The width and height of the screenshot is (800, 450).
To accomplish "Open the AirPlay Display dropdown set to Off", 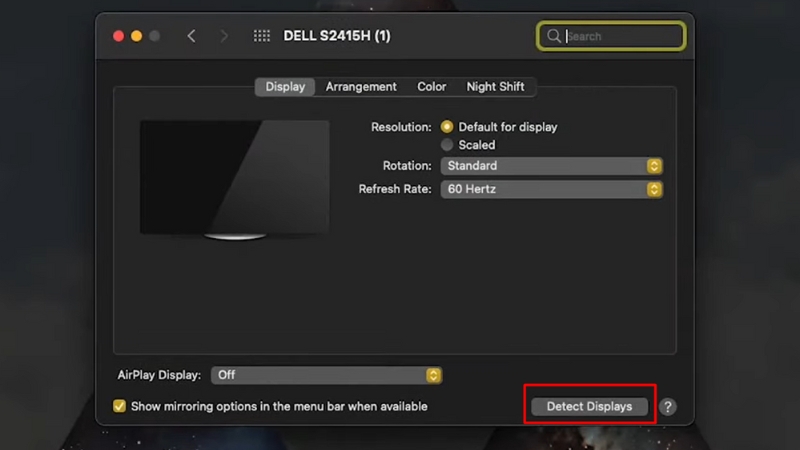I will tap(327, 376).
